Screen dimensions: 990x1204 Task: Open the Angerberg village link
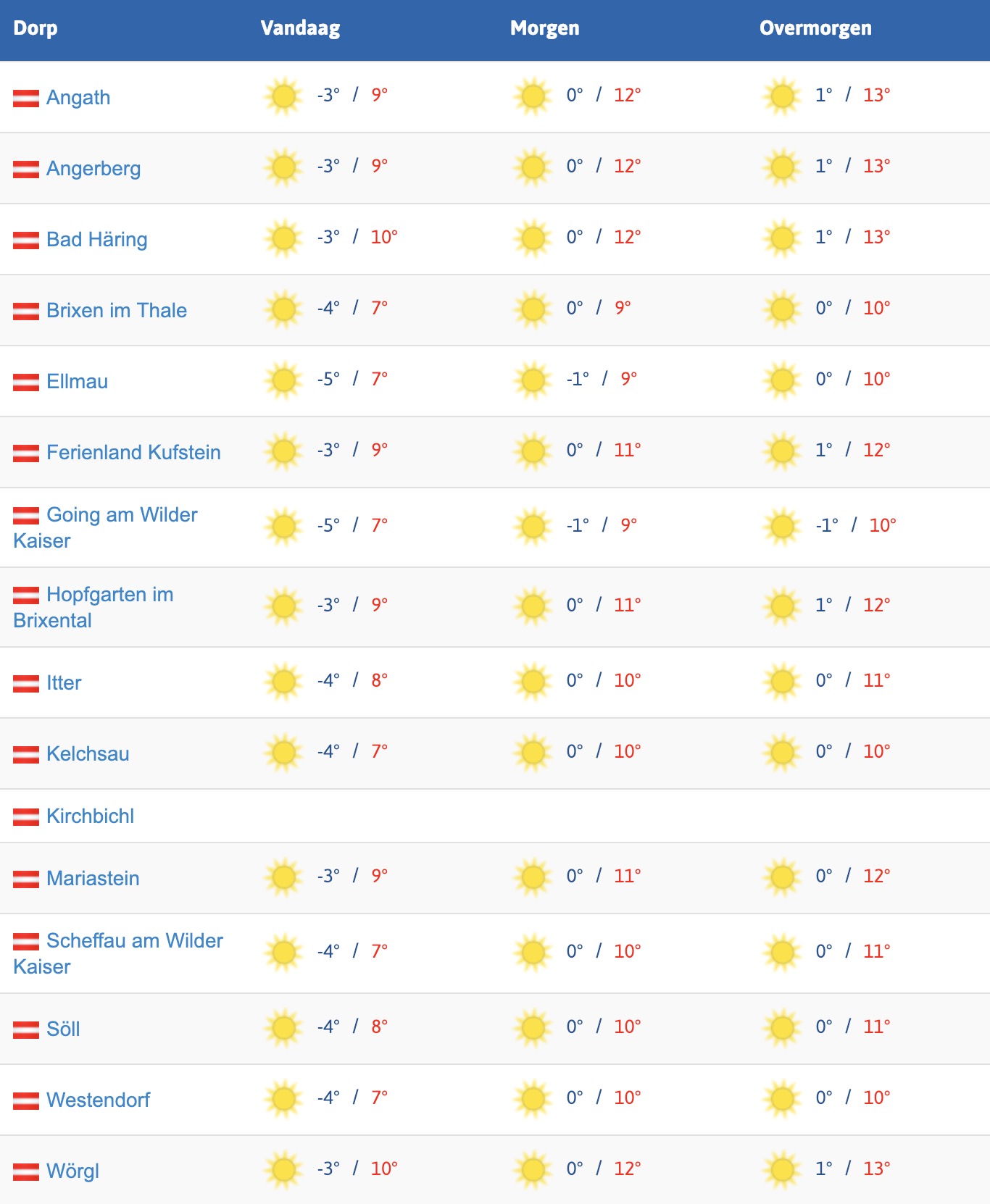93,168
